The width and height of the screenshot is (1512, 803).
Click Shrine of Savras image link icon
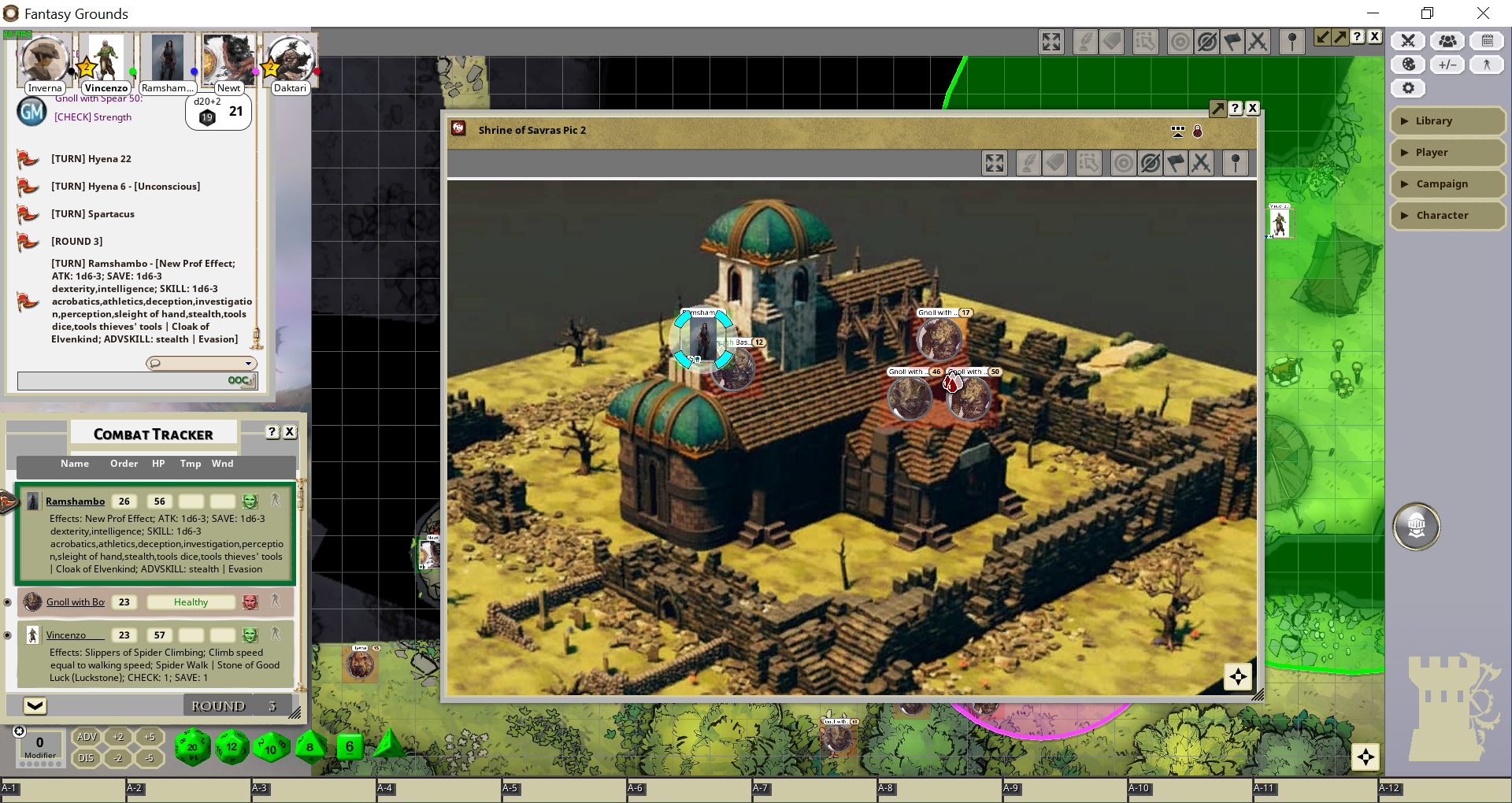click(x=458, y=128)
